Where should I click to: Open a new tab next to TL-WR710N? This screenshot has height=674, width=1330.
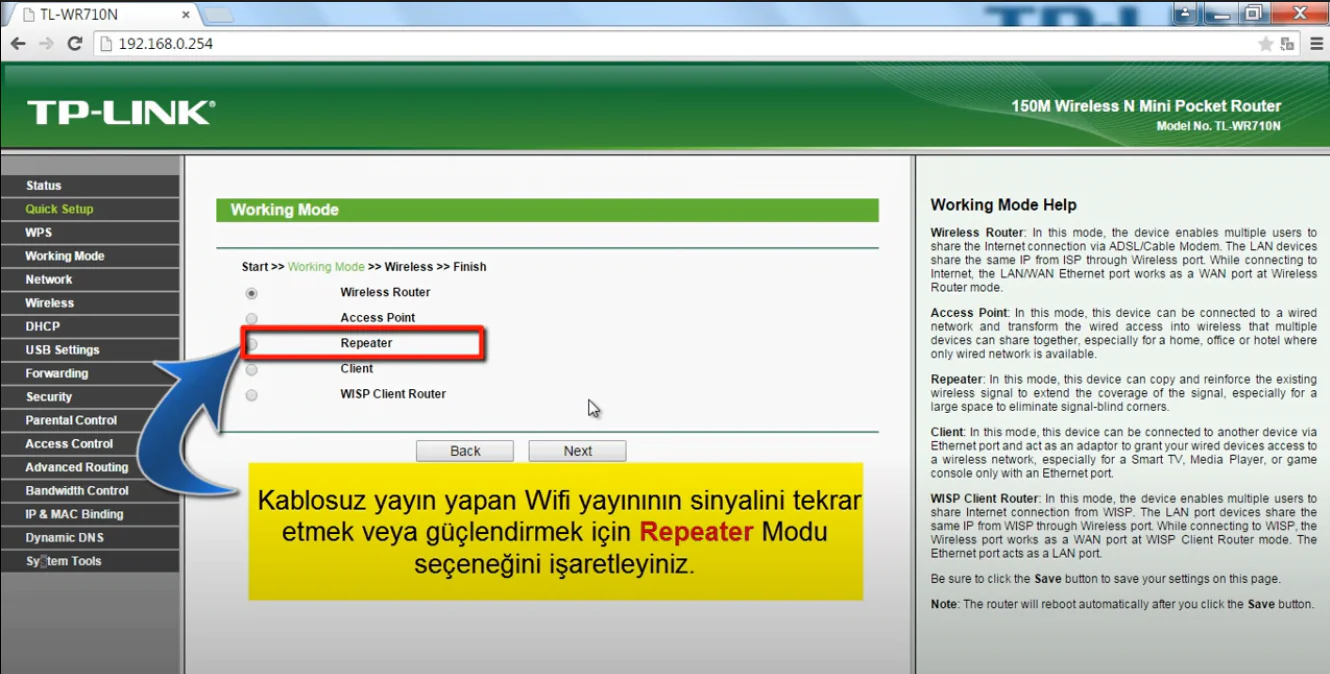[x=218, y=15]
